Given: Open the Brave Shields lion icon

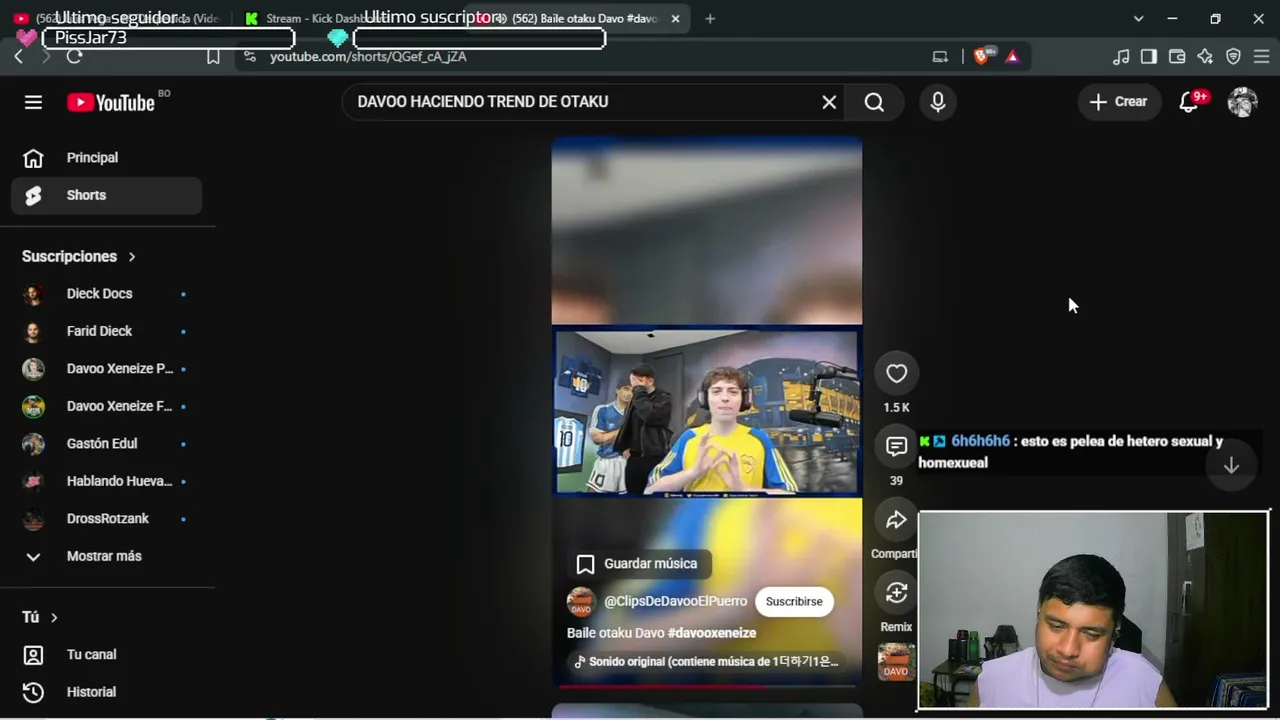Looking at the screenshot, I should 981,57.
